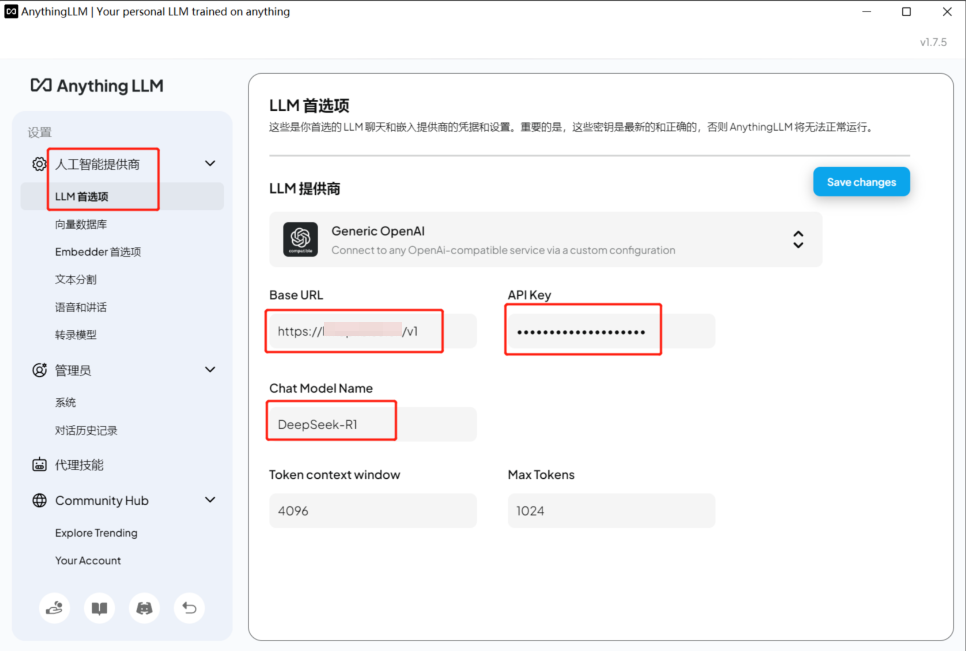Viewport: 966px width, 651px height.
Task: Select LLM 首选项 in the sidebar
Action: (x=122, y=196)
